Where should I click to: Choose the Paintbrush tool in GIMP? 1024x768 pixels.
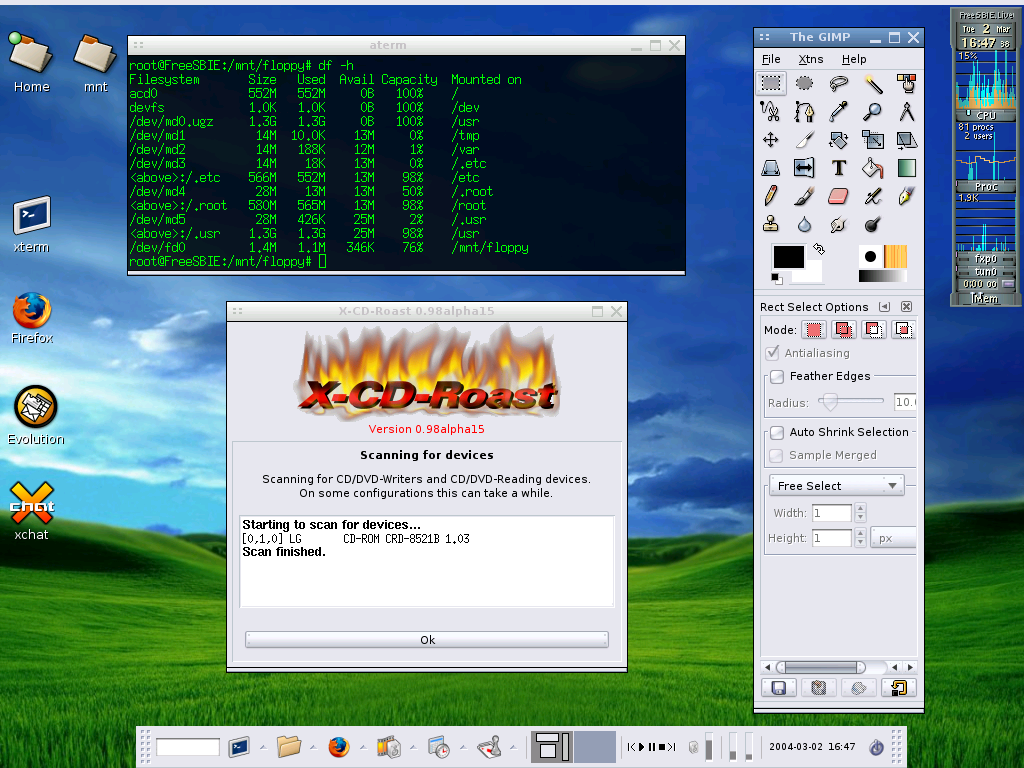(805, 196)
